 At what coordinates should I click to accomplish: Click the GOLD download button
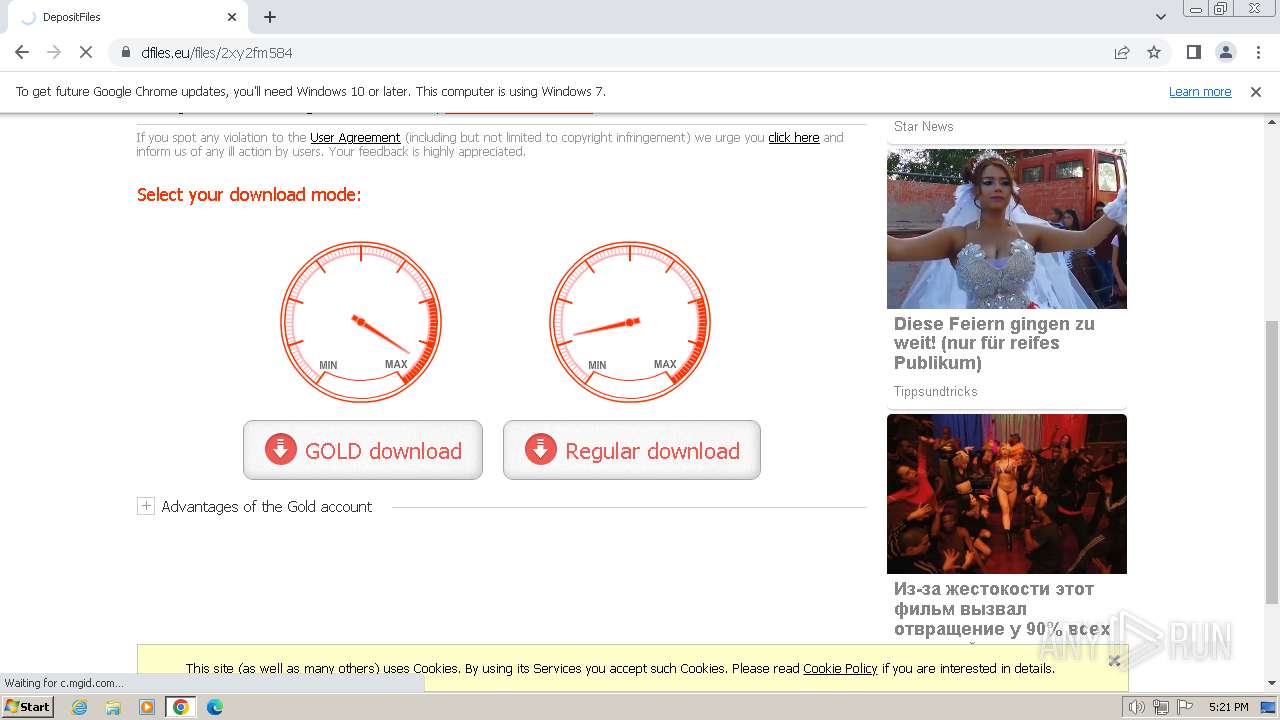[x=363, y=450]
